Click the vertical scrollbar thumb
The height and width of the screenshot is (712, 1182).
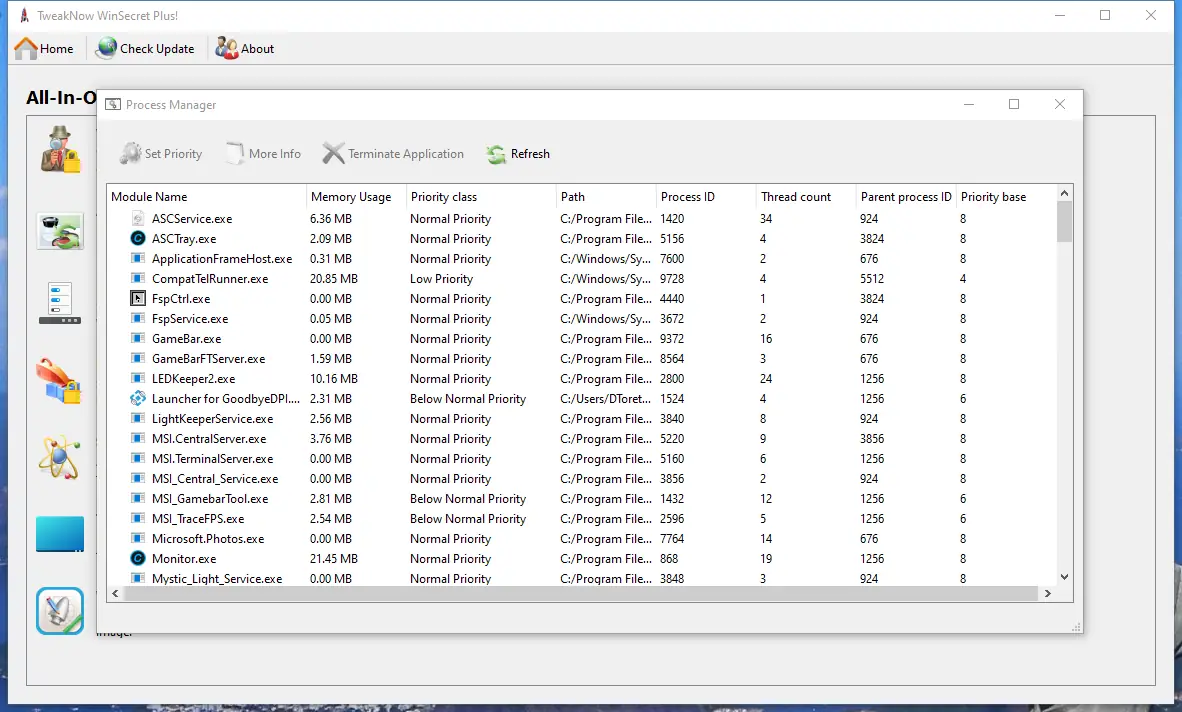pos(1064,222)
